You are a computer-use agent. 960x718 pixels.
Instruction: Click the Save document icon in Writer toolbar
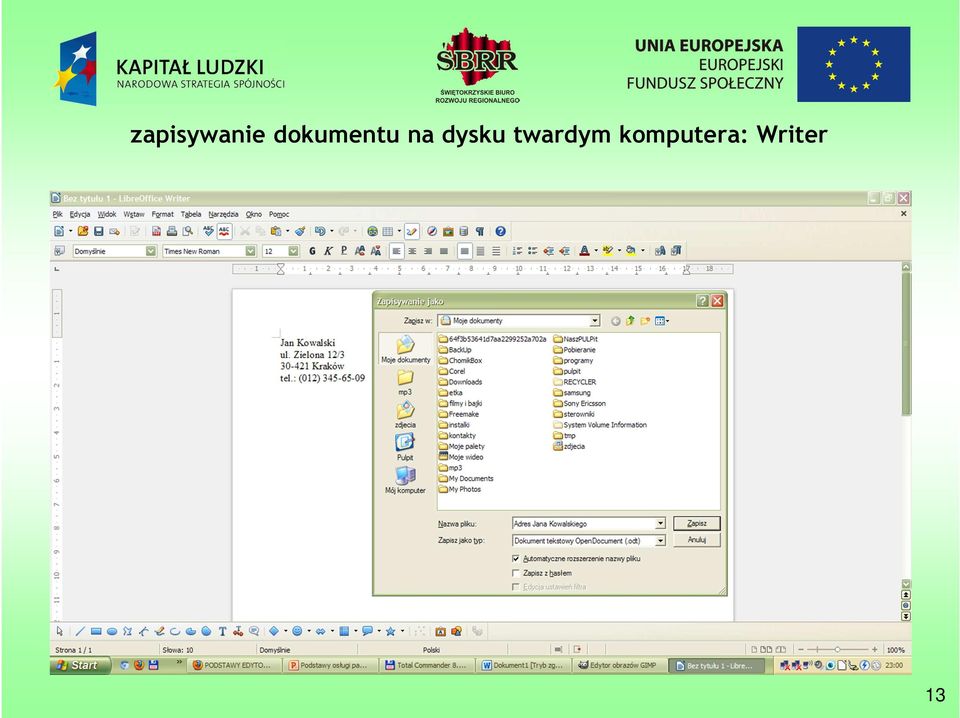99,231
